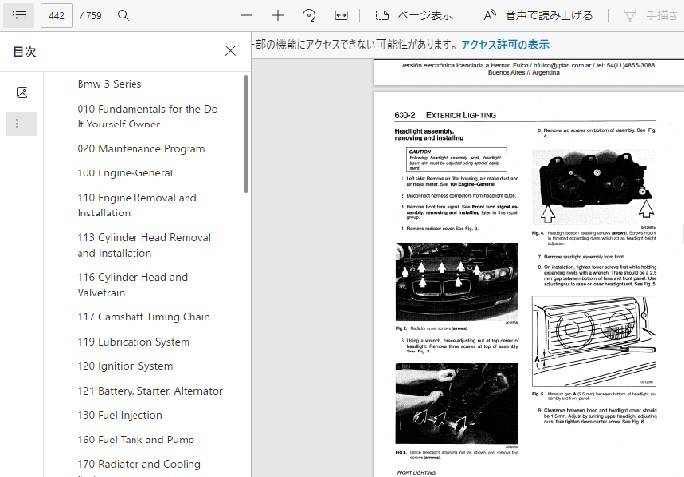The width and height of the screenshot is (684, 477).
Task: Zoom out with the minus button
Action: click(x=246, y=15)
